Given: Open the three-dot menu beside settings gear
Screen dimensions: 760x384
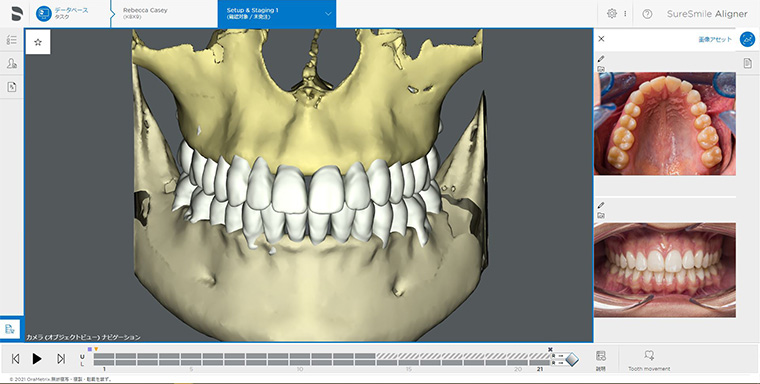Looking at the screenshot, I should click(625, 14).
